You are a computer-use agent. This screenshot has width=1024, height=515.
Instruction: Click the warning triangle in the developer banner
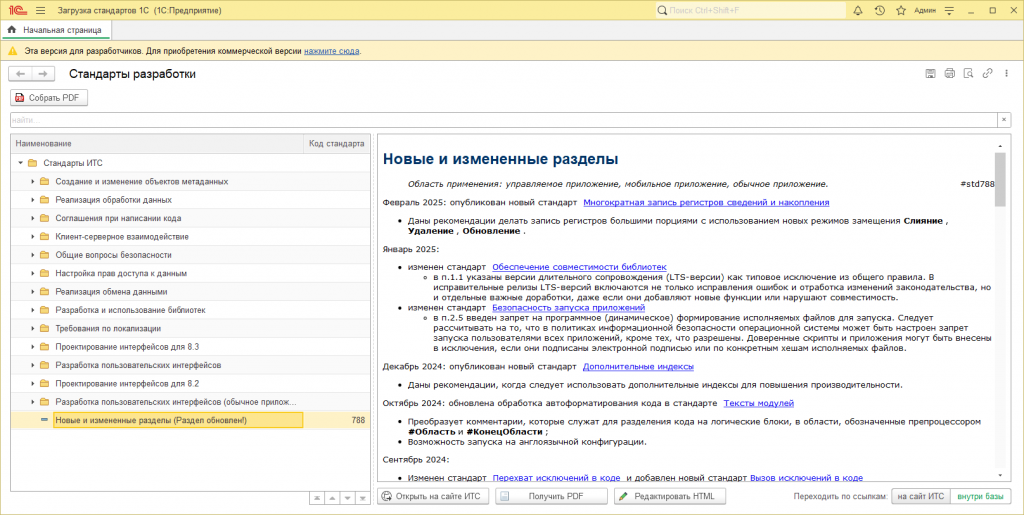click(13, 51)
